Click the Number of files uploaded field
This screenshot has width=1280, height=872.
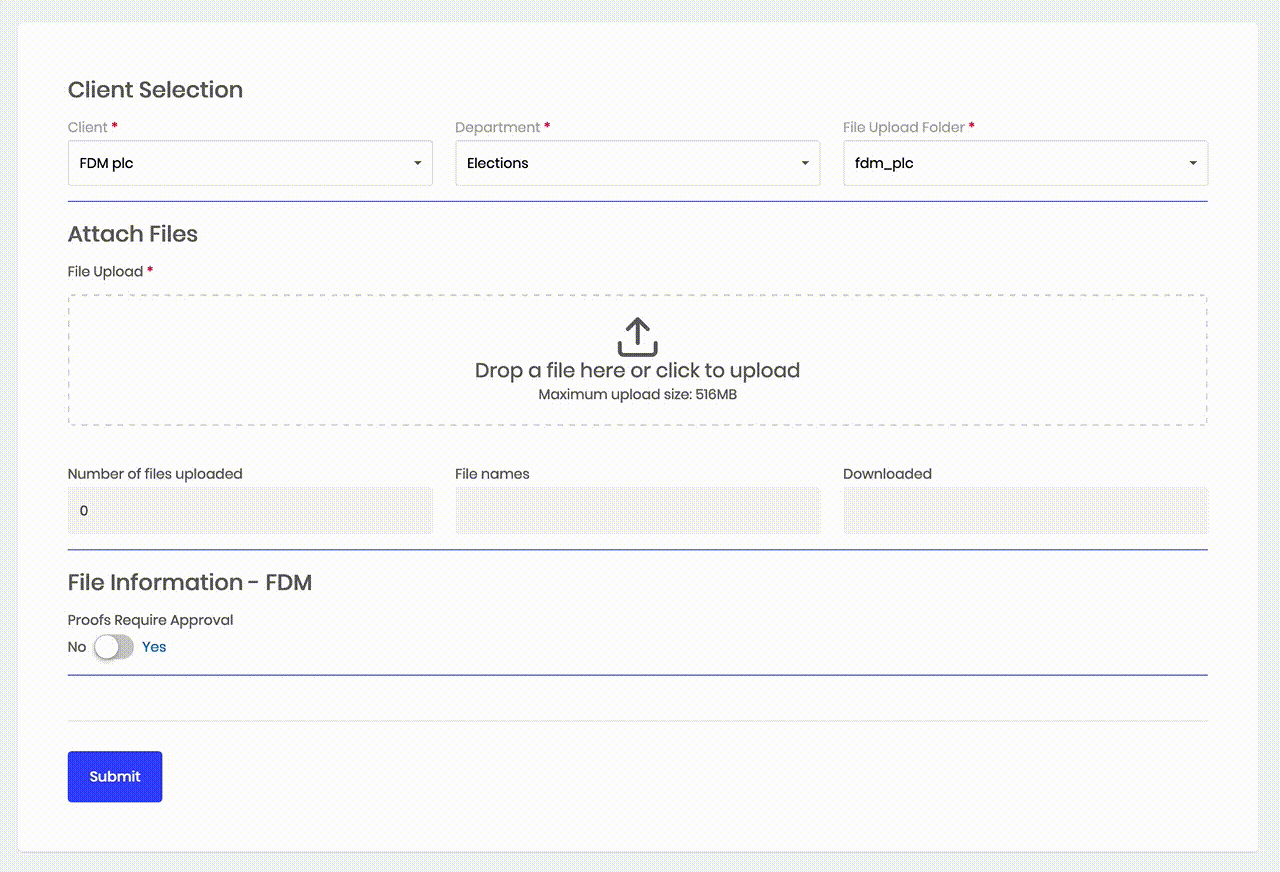(250, 511)
